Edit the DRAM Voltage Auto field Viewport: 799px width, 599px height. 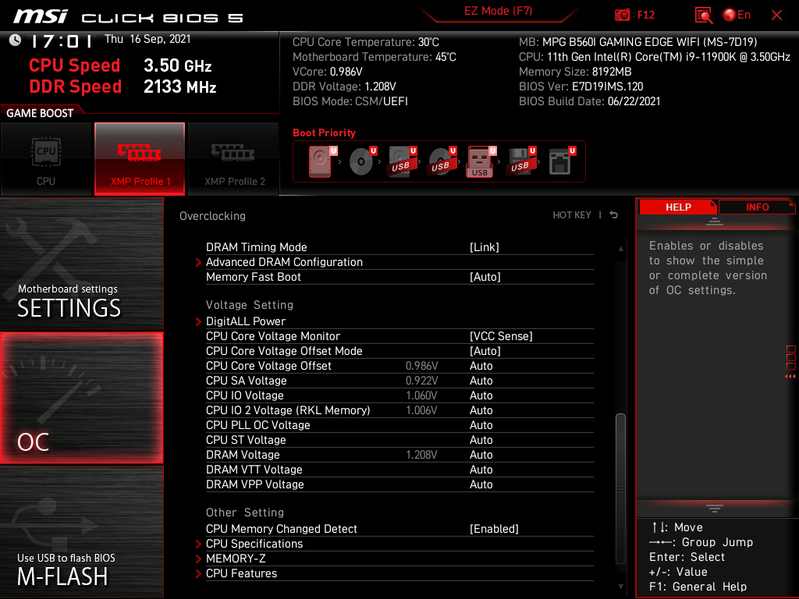click(481, 454)
